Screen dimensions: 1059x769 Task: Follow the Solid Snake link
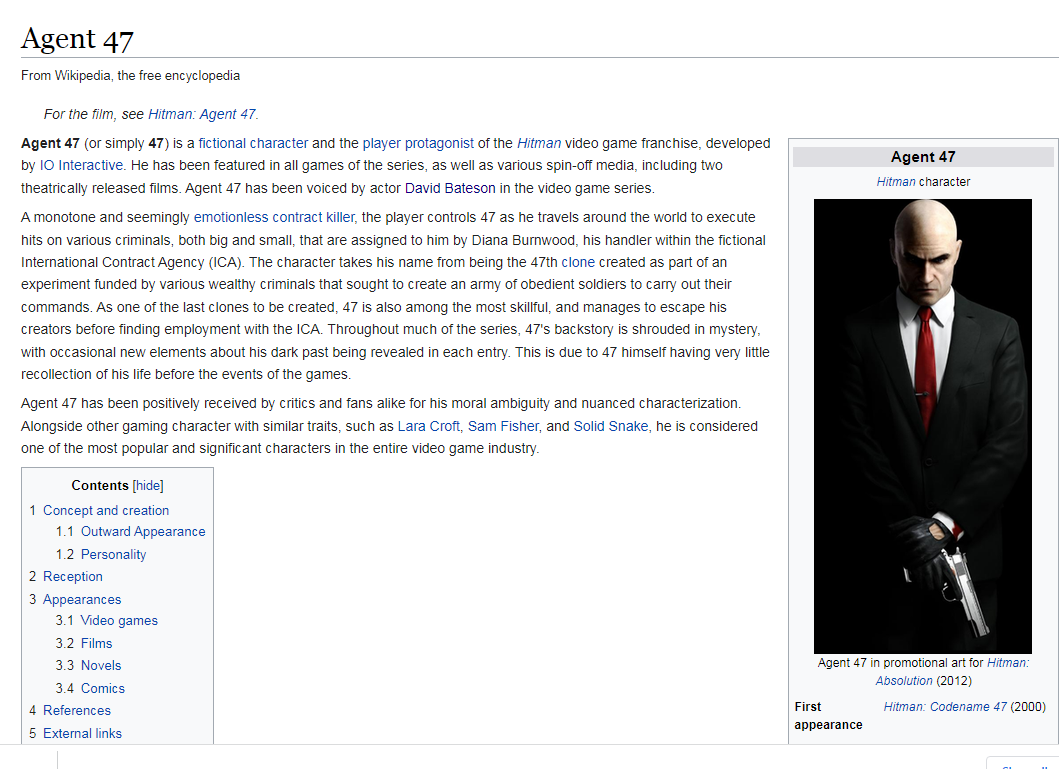(x=611, y=426)
